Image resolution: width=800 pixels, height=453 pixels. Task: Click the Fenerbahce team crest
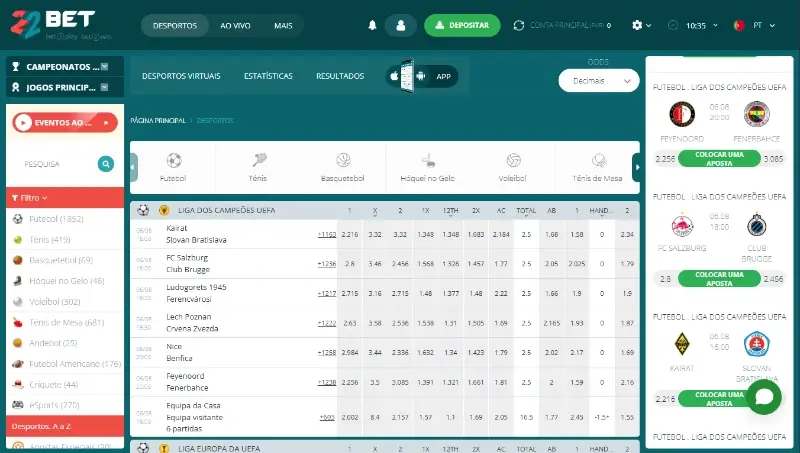[757, 114]
